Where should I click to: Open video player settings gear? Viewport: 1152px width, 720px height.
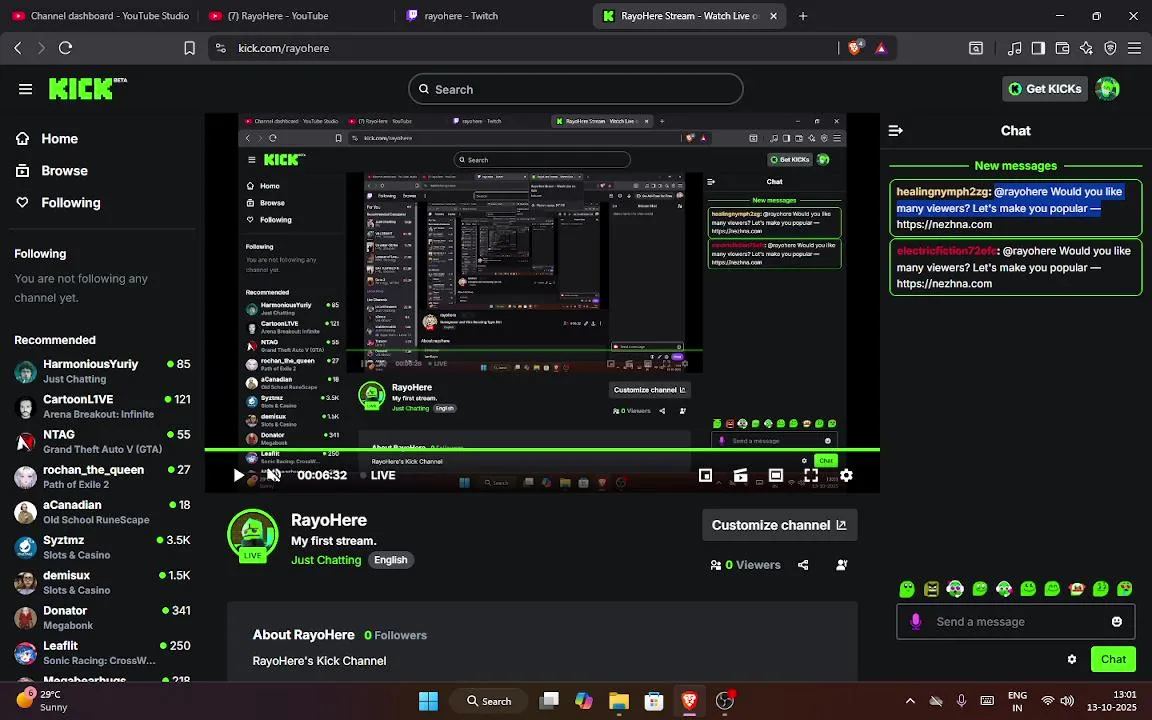coord(846,475)
